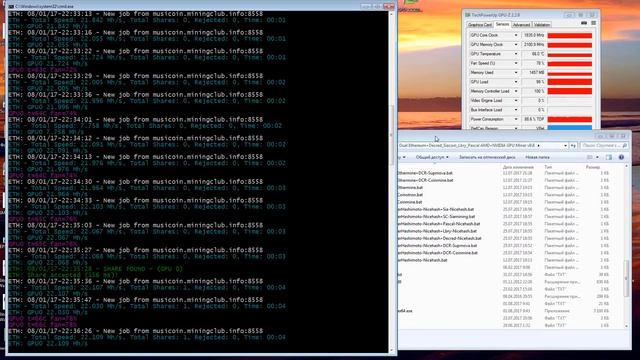Click the address bar refresh button
The width and height of the screenshot is (640, 360).
pos(573,146)
